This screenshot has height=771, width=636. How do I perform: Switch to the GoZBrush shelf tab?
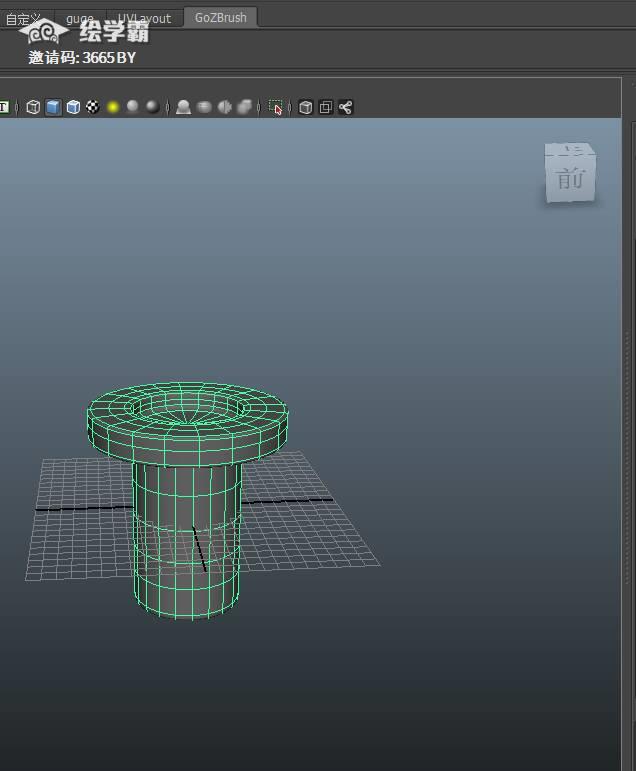point(220,18)
